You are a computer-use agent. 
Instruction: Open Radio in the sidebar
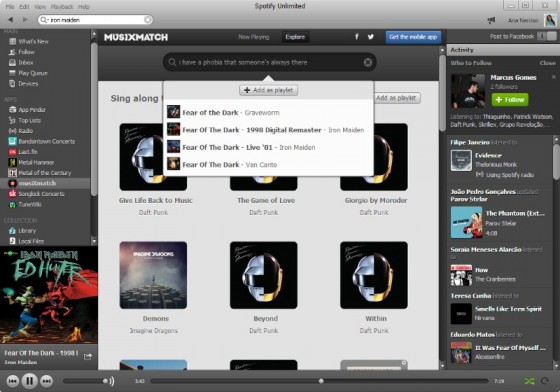click(x=25, y=131)
